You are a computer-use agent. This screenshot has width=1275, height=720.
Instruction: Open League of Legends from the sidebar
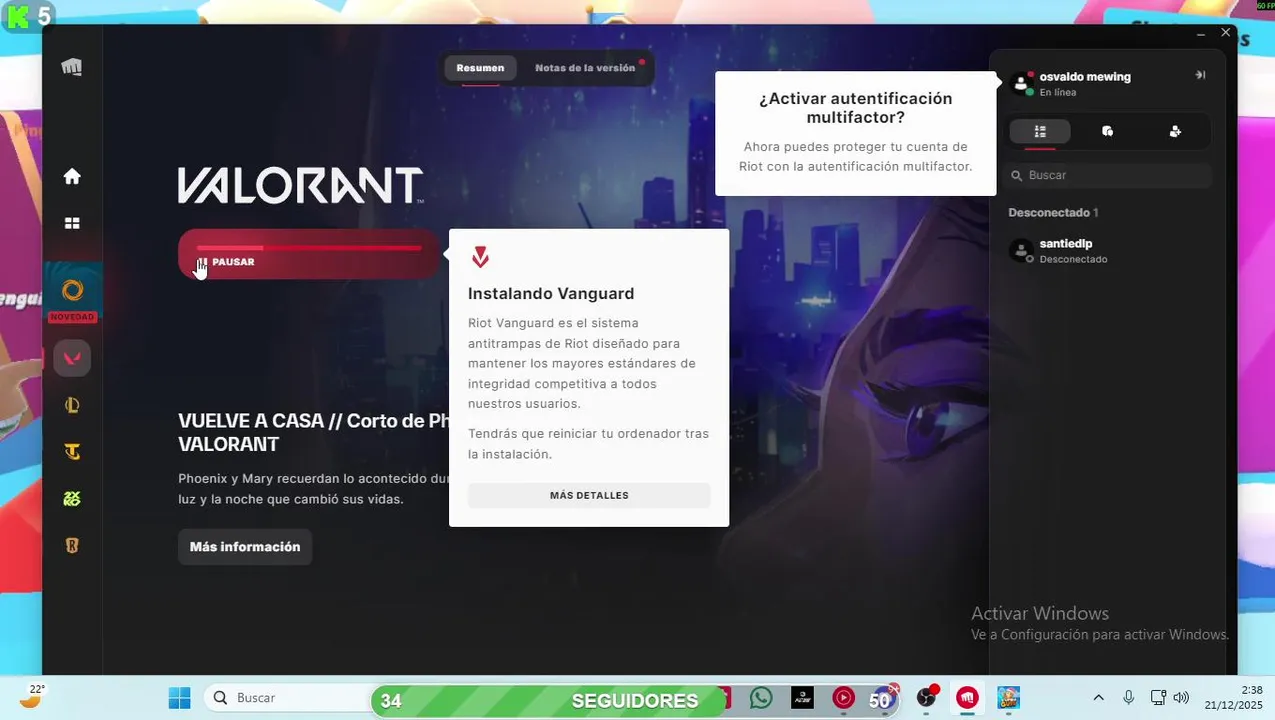[x=72, y=405]
